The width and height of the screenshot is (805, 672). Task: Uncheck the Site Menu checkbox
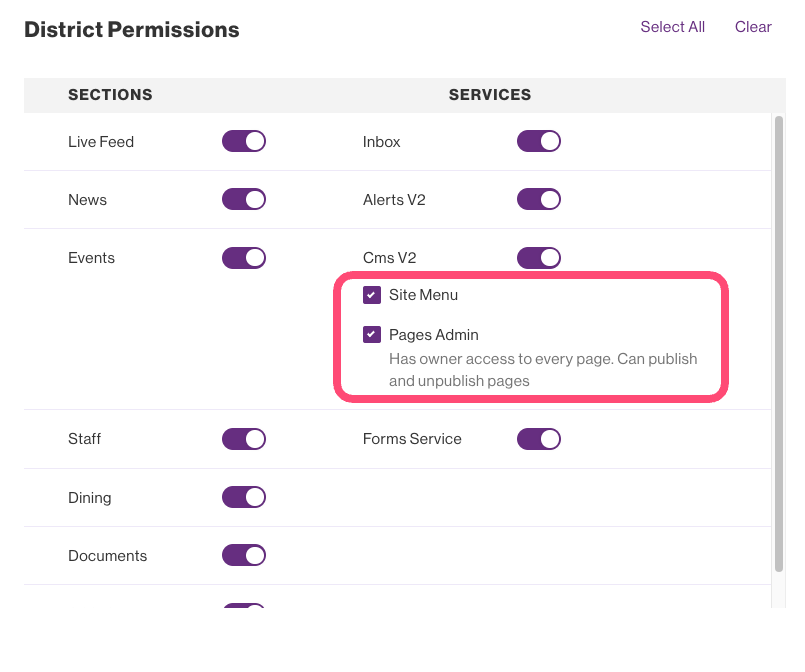click(x=372, y=295)
